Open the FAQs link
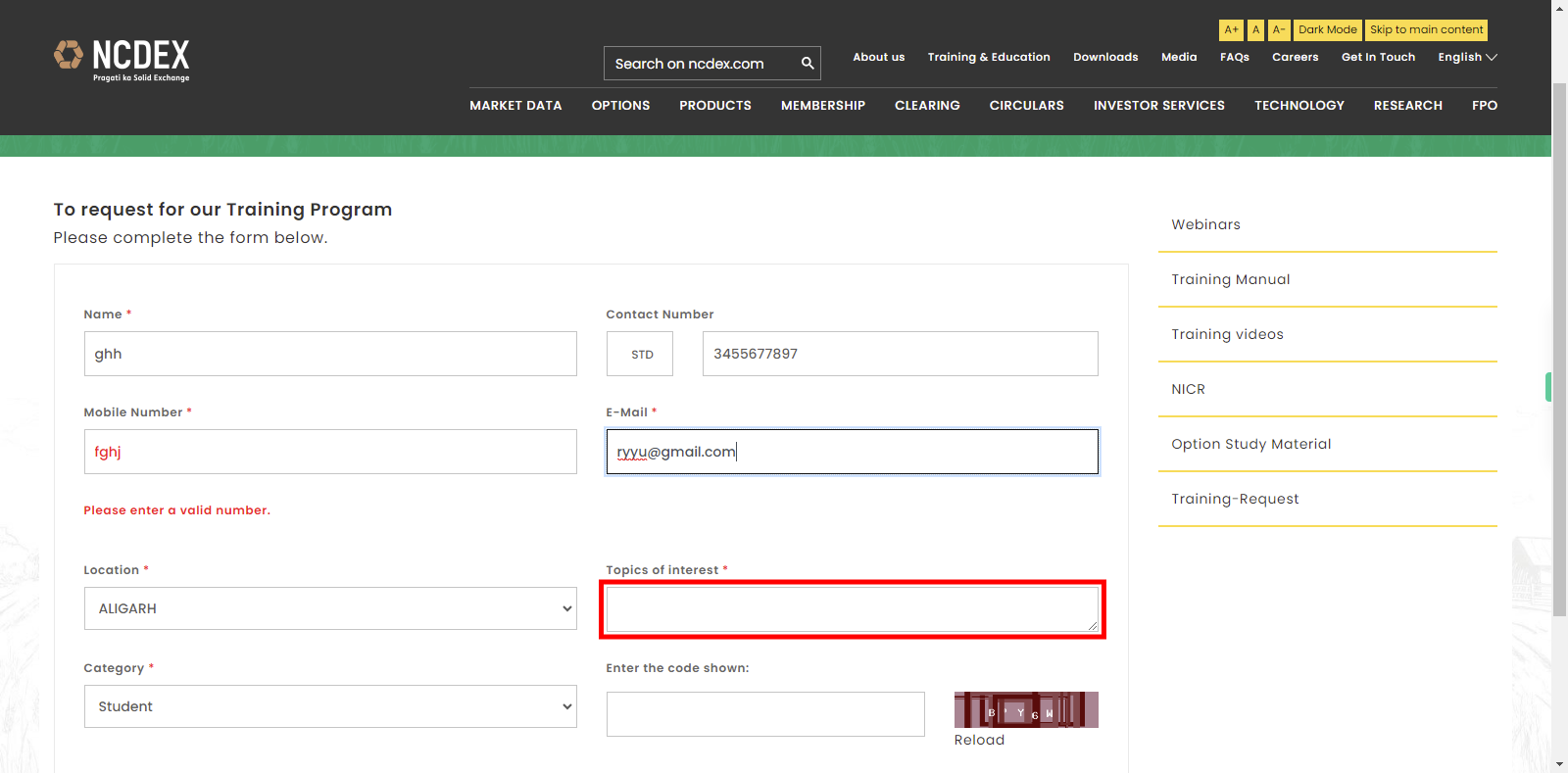The width and height of the screenshot is (1568, 773). click(x=1235, y=57)
